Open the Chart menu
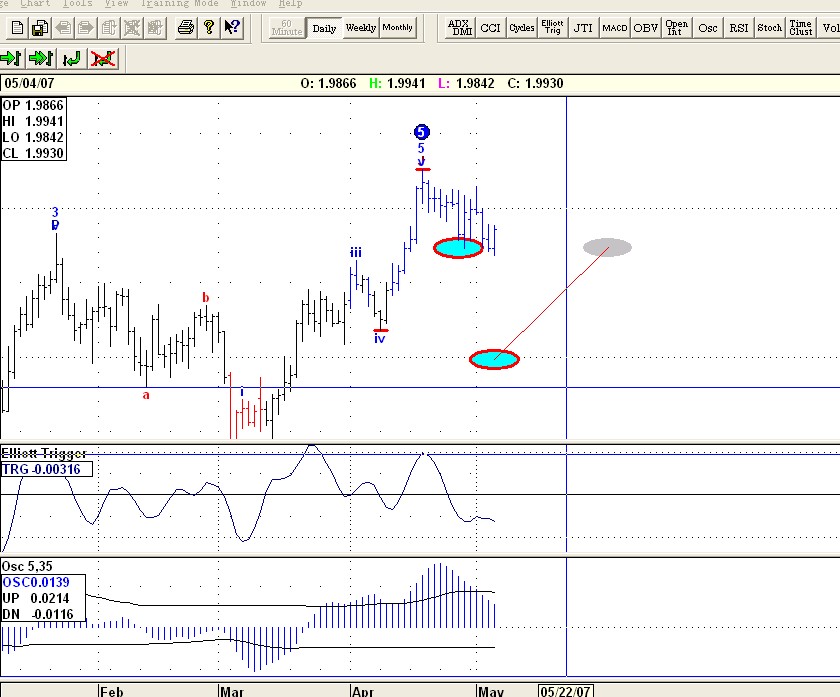 [x=35, y=3]
